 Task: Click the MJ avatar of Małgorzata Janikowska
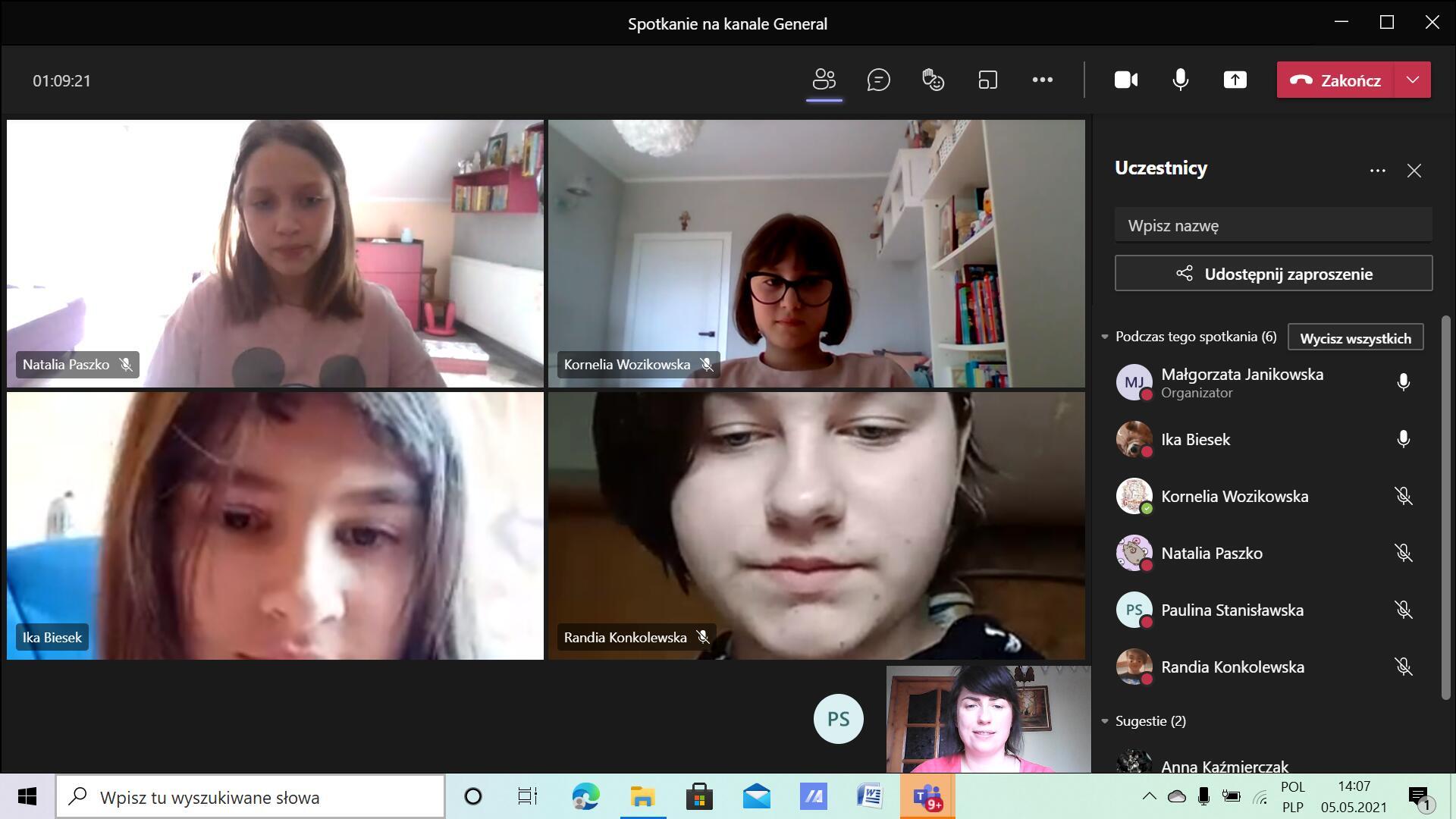coord(1134,382)
